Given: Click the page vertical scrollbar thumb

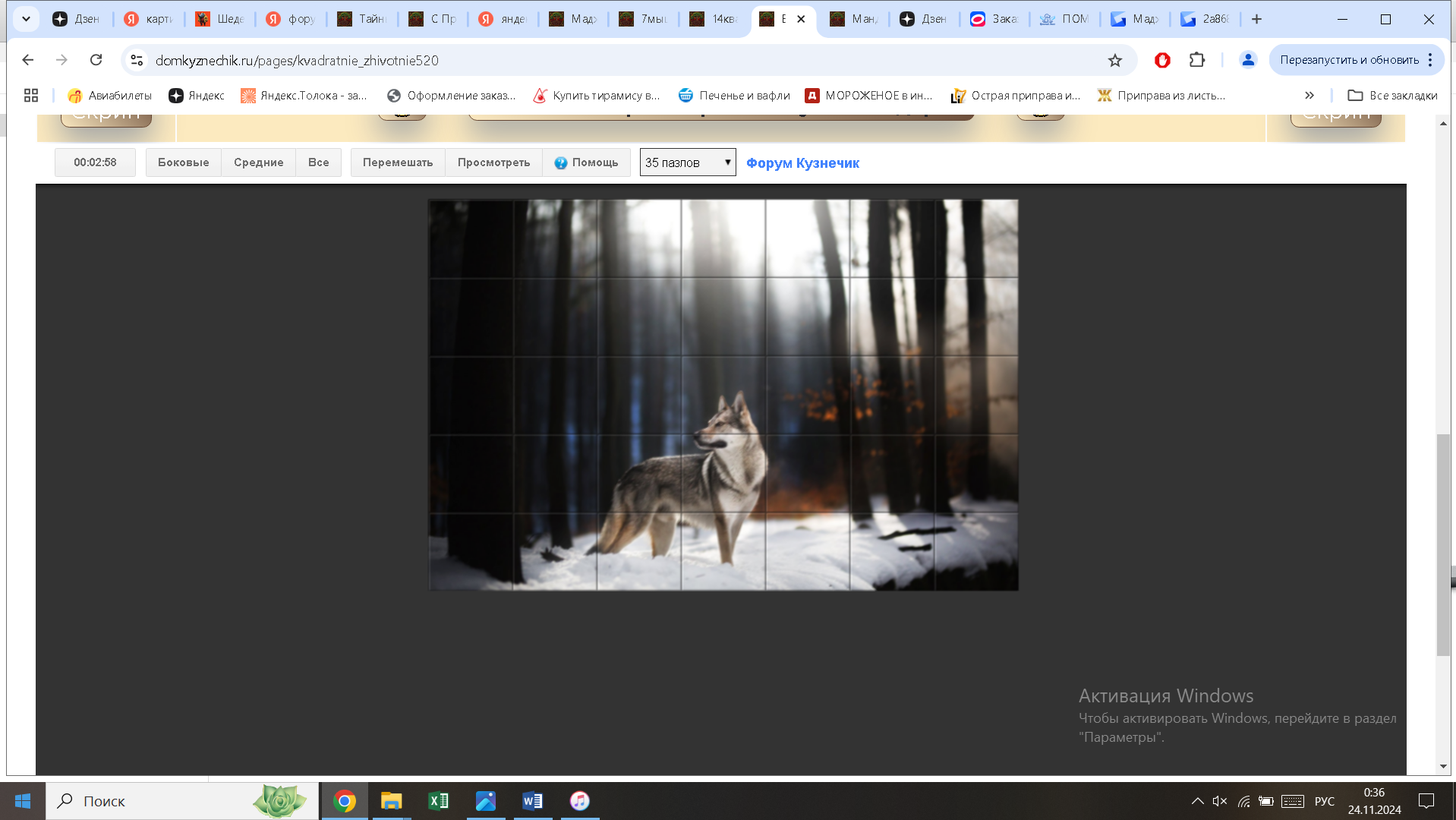Looking at the screenshot, I should click(1443, 544).
